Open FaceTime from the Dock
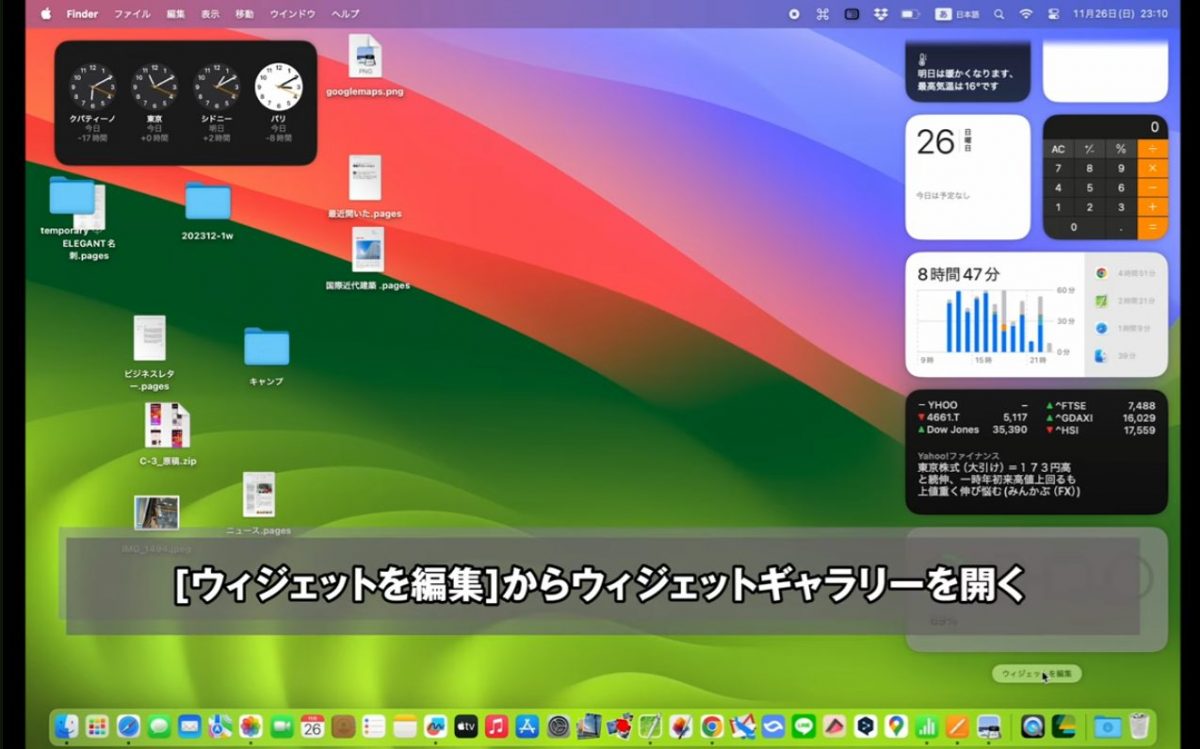The height and width of the screenshot is (749, 1200). 281,726
